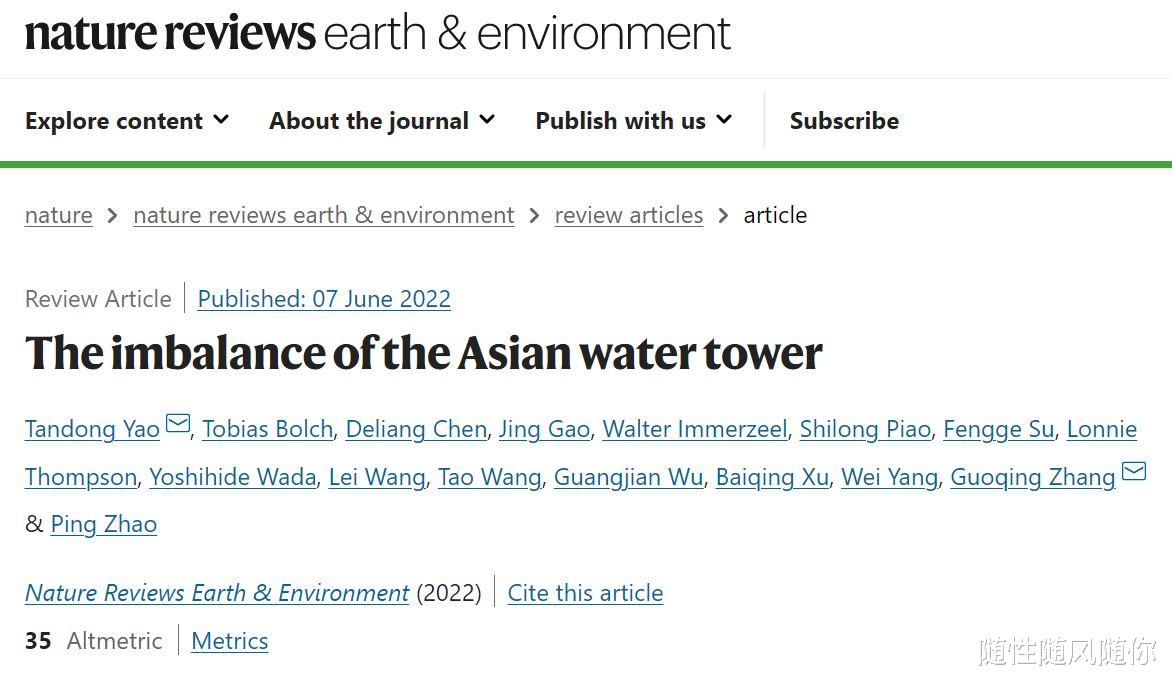Open Walter Immerzeel author link
The height and width of the screenshot is (686, 1172).
(x=695, y=429)
